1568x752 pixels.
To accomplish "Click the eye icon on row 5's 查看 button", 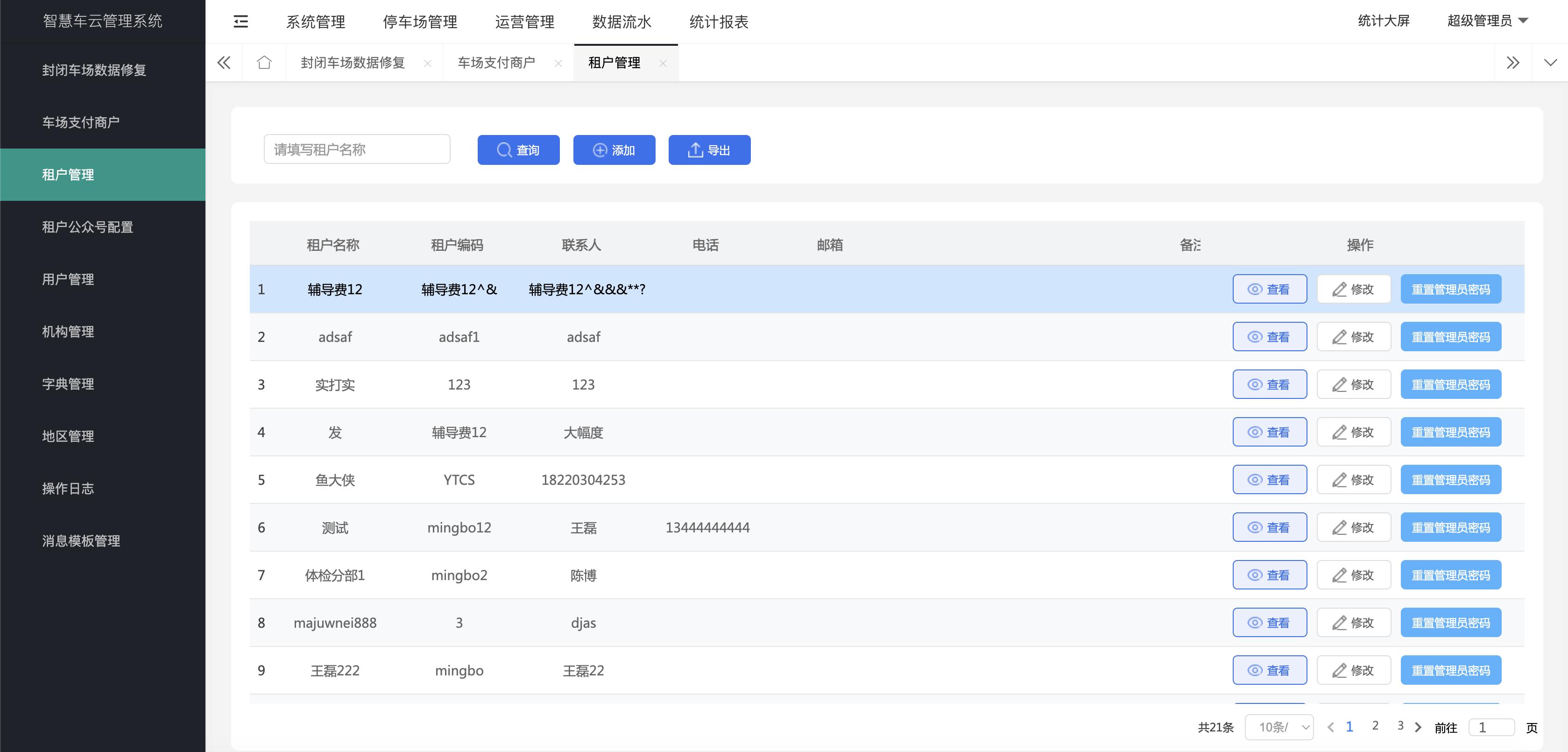I will click(1254, 479).
